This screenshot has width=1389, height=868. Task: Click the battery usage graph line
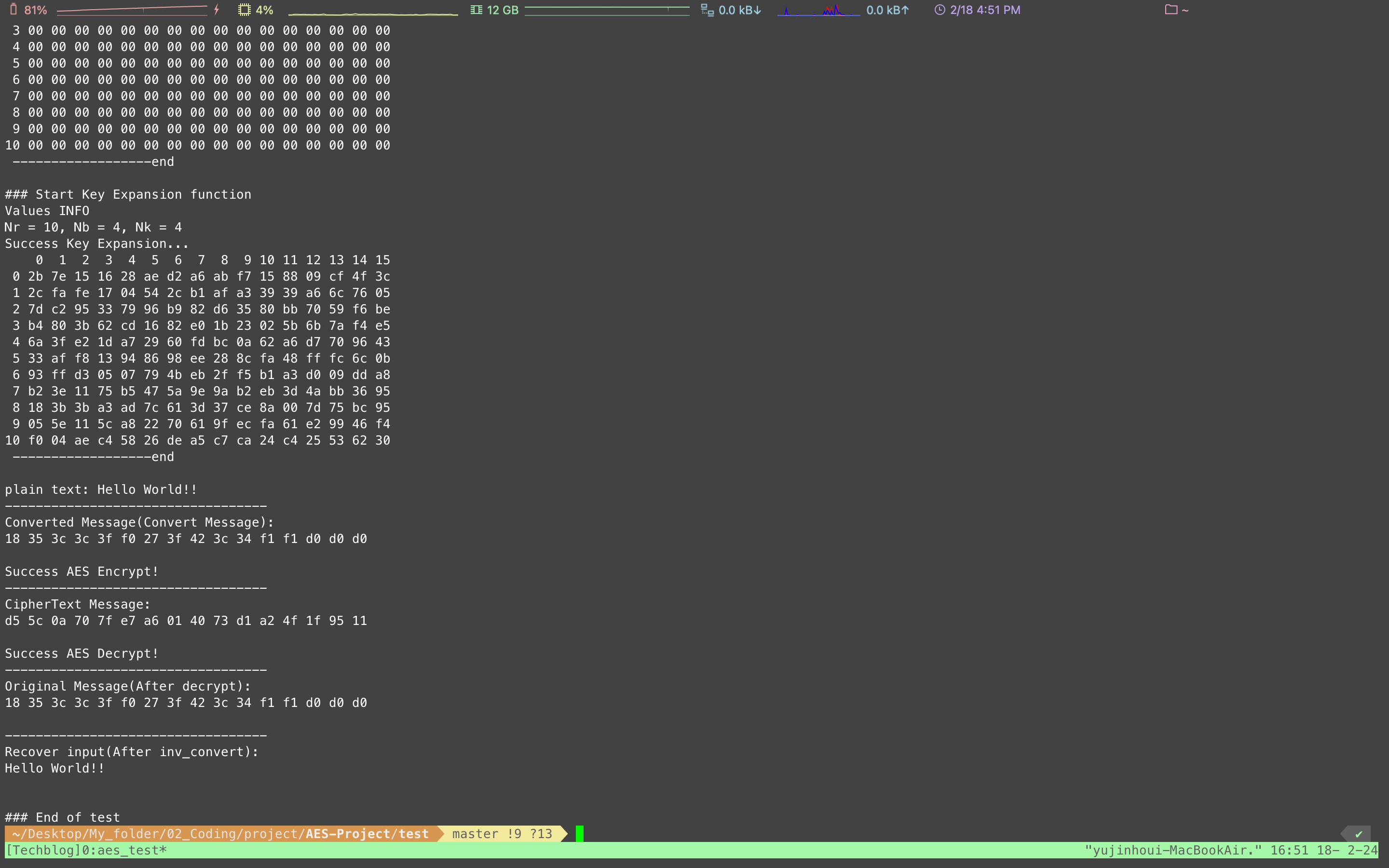tap(132, 10)
